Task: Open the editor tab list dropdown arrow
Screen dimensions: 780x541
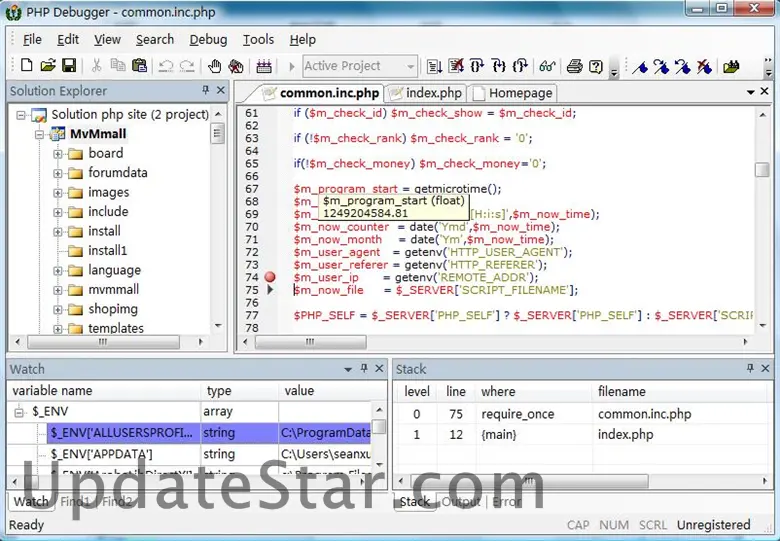Action: pos(751,92)
